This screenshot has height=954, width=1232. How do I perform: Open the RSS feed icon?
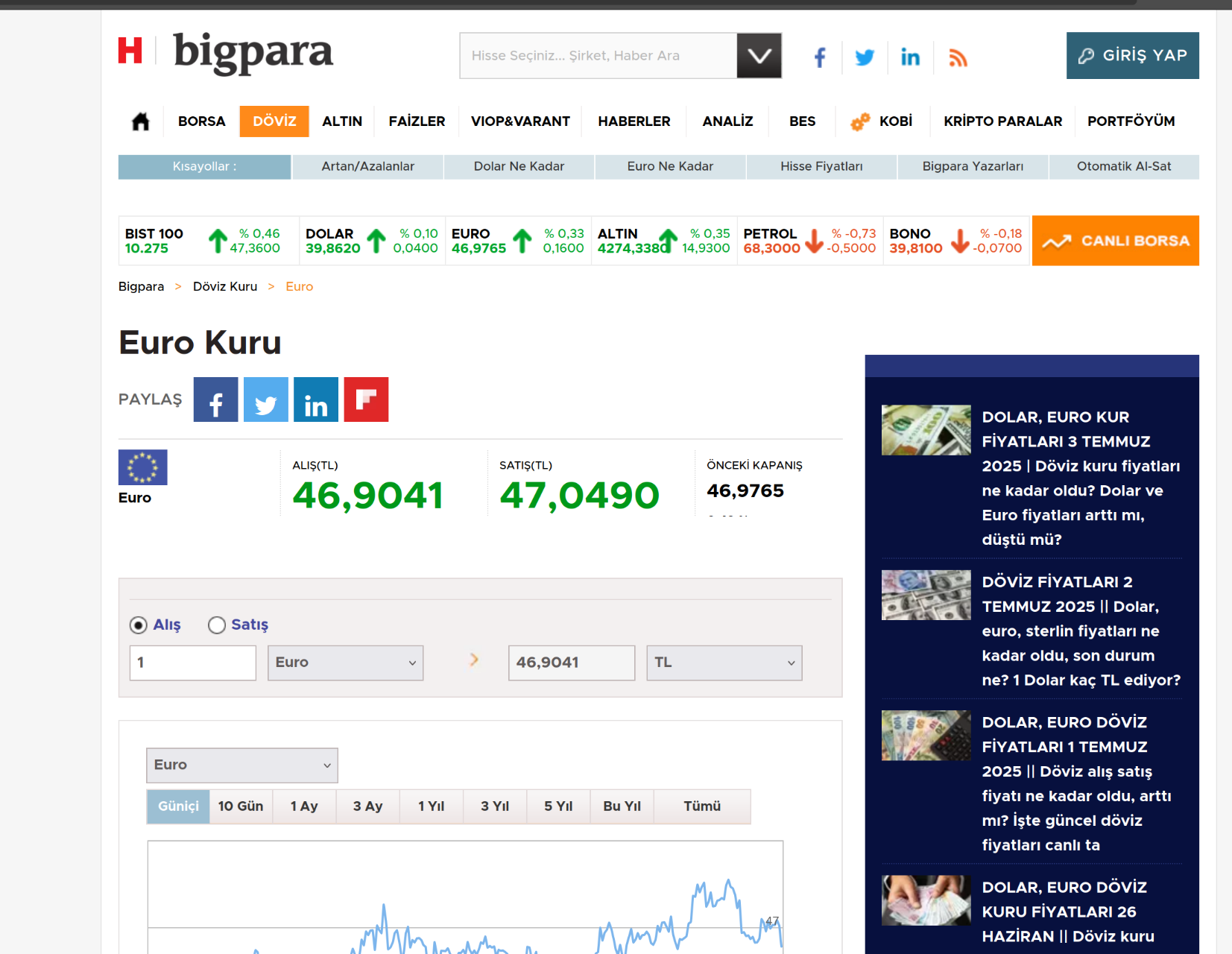click(958, 57)
